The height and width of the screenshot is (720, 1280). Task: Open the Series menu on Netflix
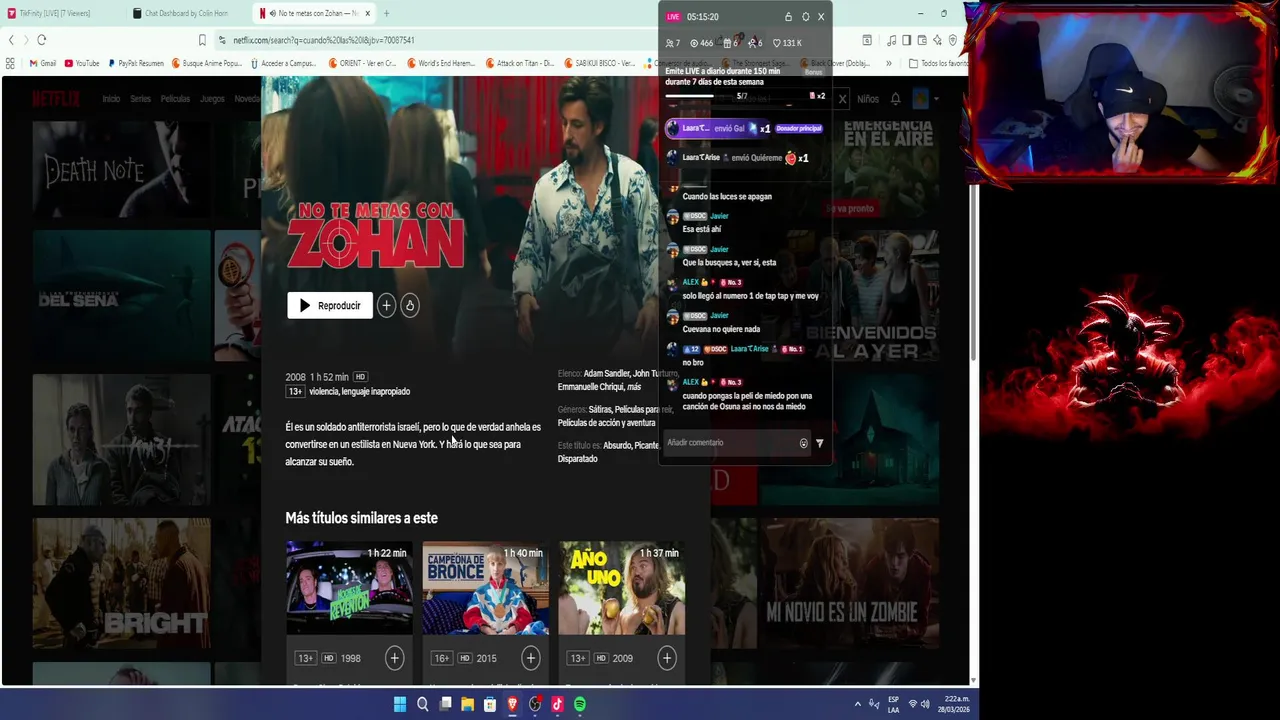coord(140,99)
